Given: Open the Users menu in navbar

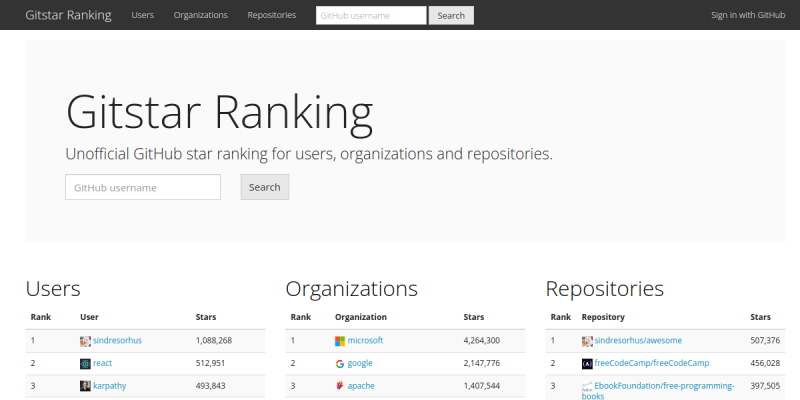Looking at the screenshot, I should [142, 15].
